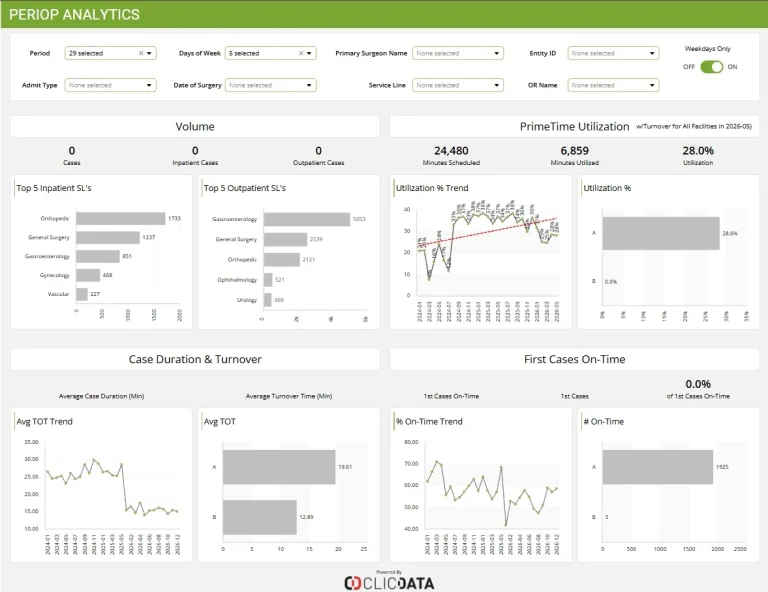Toggle the Weekdays Only switch
Screen dimensions: 768x592
(711, 67)
